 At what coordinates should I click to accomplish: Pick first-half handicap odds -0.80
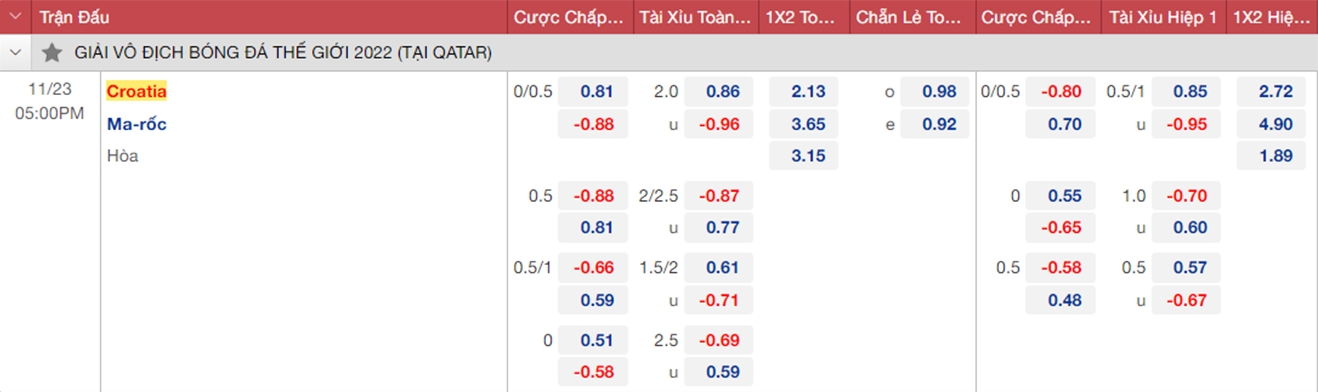coord(1060,92)
